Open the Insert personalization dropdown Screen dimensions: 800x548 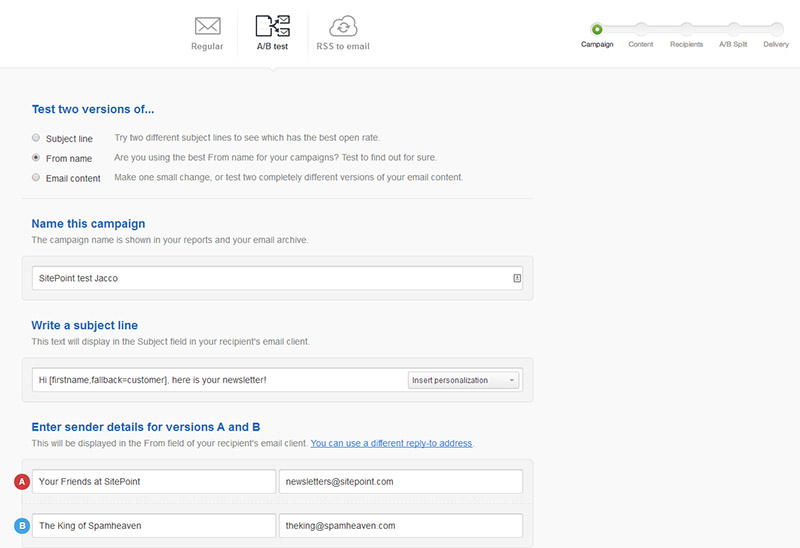[463, 380]
